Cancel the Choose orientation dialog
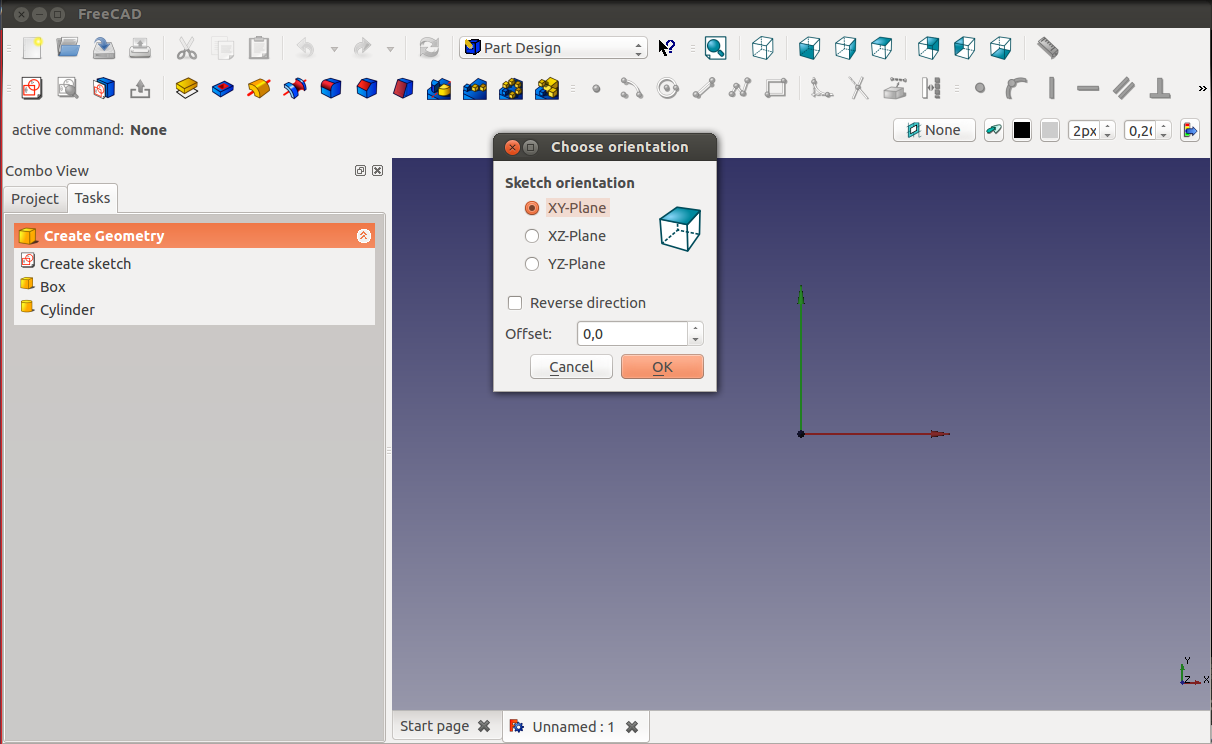The height and width of the screenshot is (744, 1212). pyautogui.click(x=571, y=367)
